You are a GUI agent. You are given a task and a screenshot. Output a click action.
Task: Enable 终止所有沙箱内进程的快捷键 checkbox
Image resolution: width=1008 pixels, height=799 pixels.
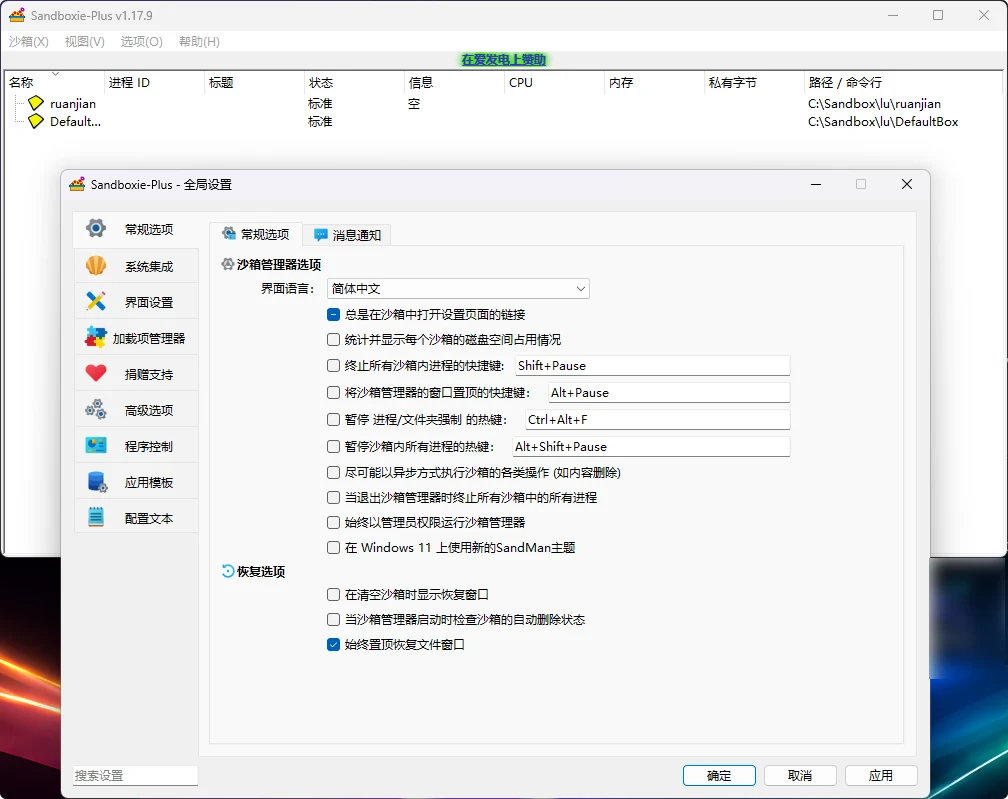click(x=333, y=365)
